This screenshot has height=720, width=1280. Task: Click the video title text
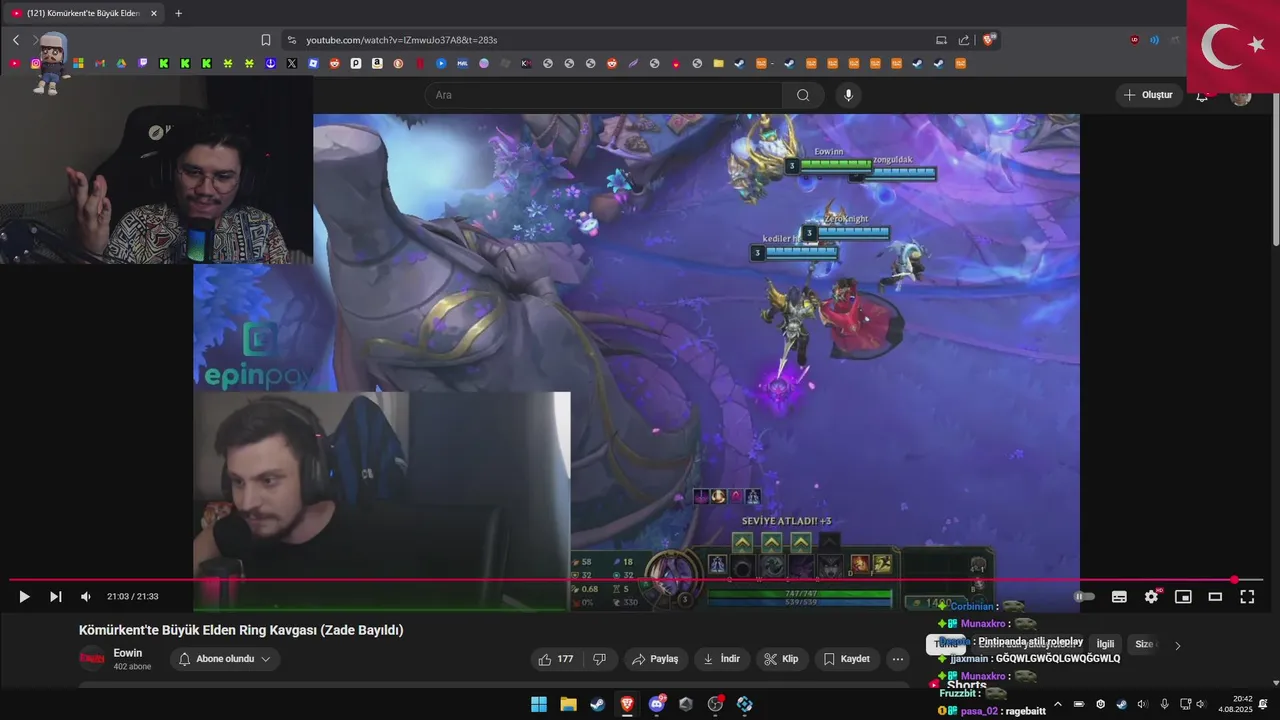click(x=241, y=630)
